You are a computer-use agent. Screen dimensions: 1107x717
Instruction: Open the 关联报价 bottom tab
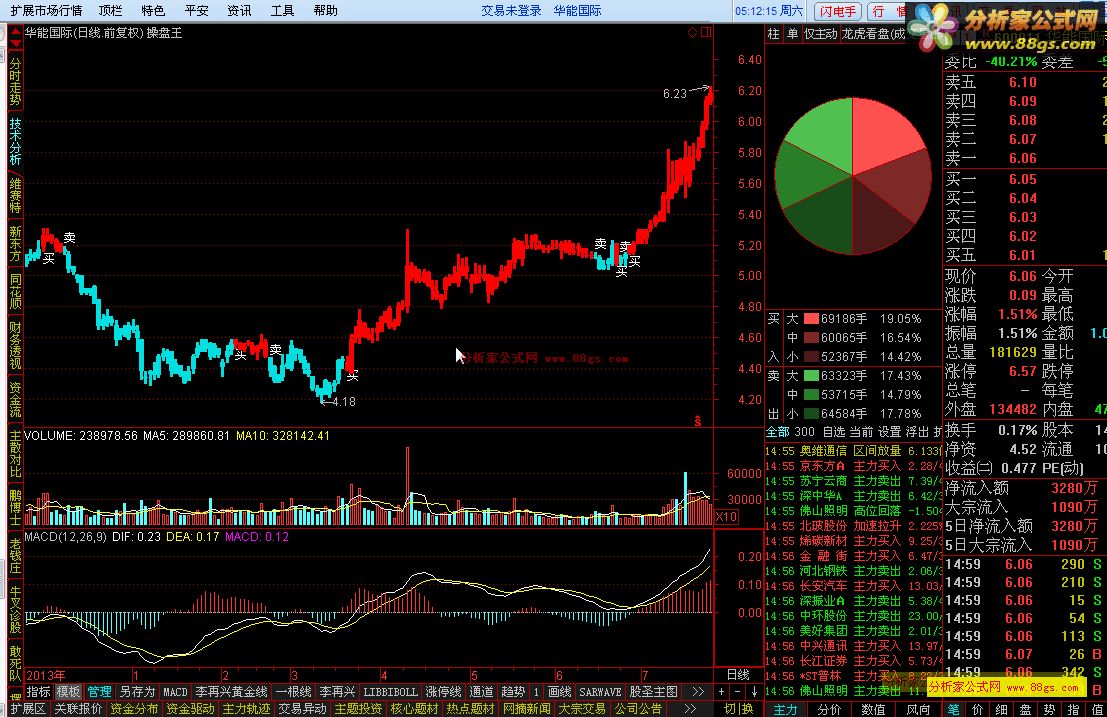[78, 709]
